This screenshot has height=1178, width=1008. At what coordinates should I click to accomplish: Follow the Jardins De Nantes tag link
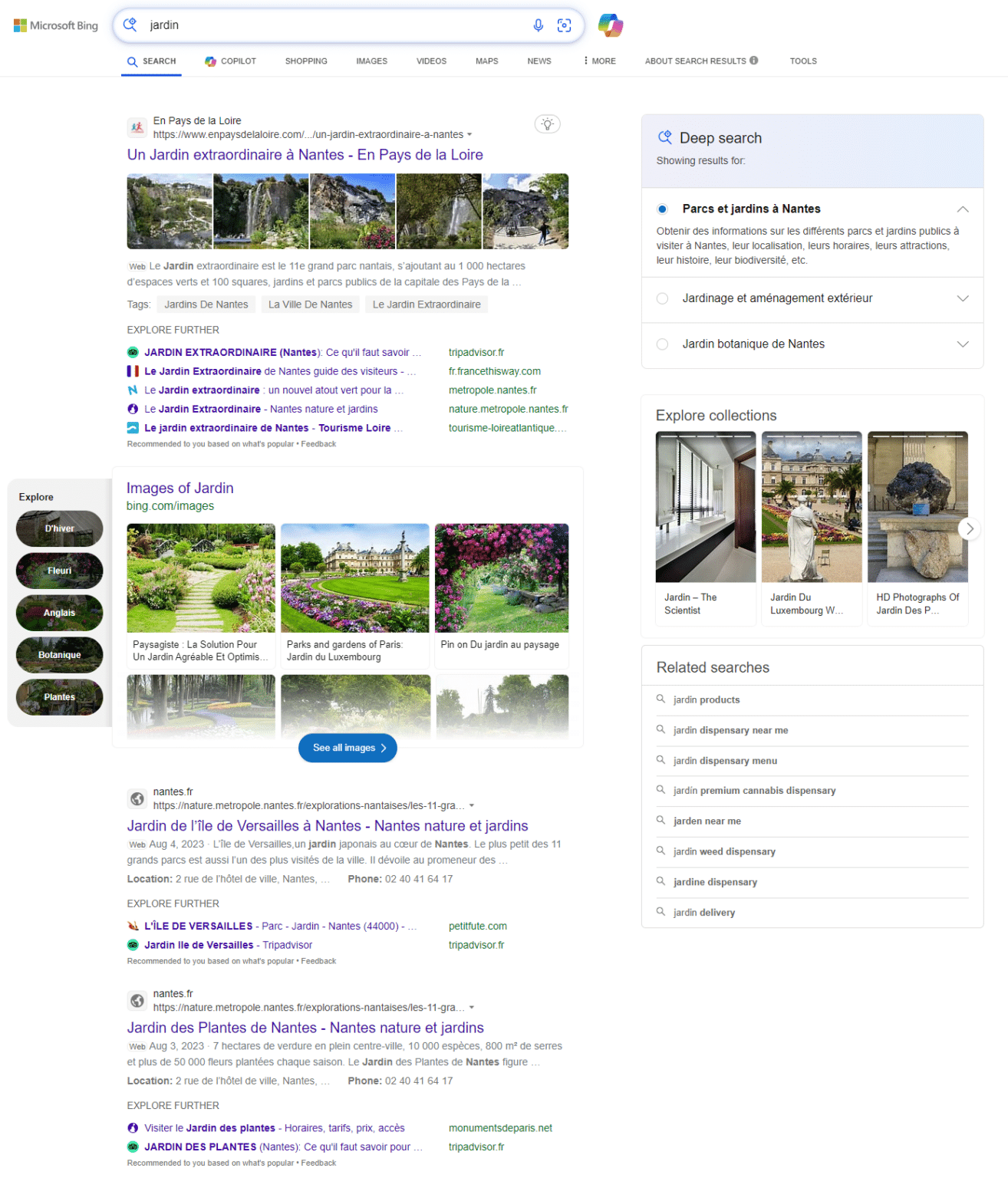coord(206,304)
